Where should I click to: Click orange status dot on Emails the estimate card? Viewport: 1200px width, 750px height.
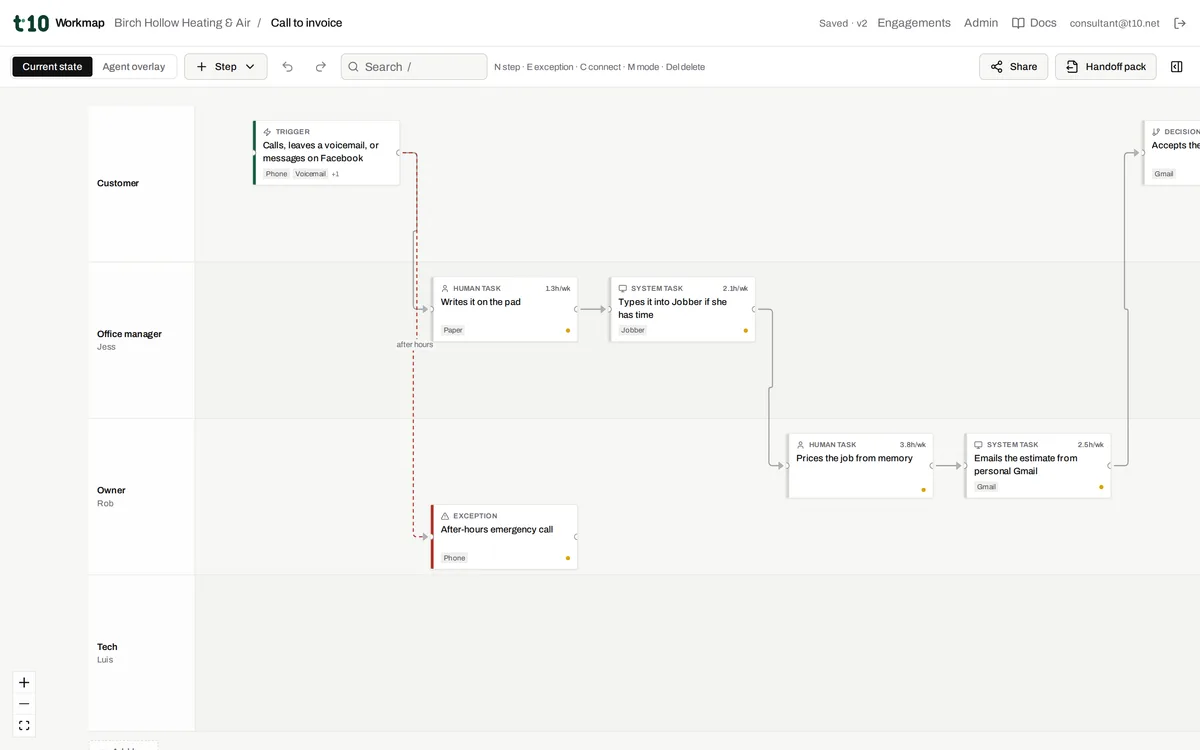(x=1101, y=487)
